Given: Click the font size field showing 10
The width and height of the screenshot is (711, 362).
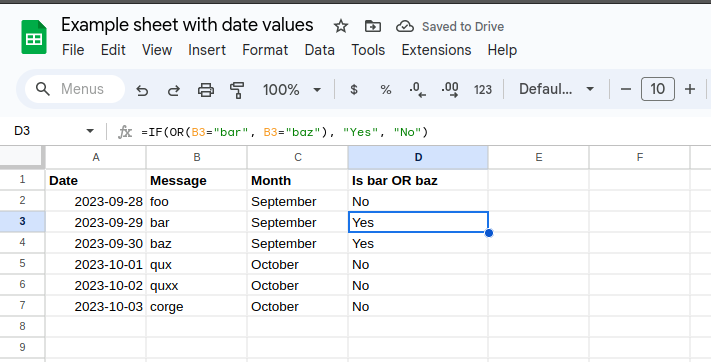Looking at the screenshot, I should point(657,89).
